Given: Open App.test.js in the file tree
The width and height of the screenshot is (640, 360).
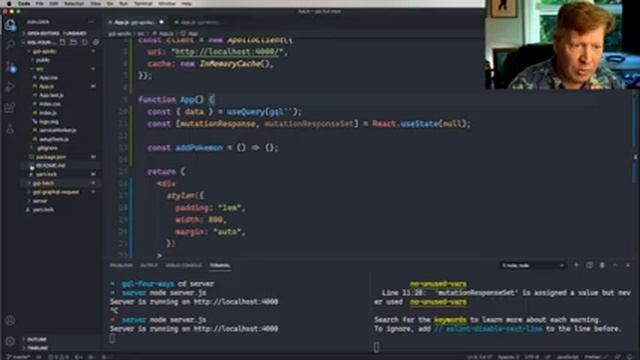Looking at the screenshot, I should pyautogui.click(x=60, y=95).
